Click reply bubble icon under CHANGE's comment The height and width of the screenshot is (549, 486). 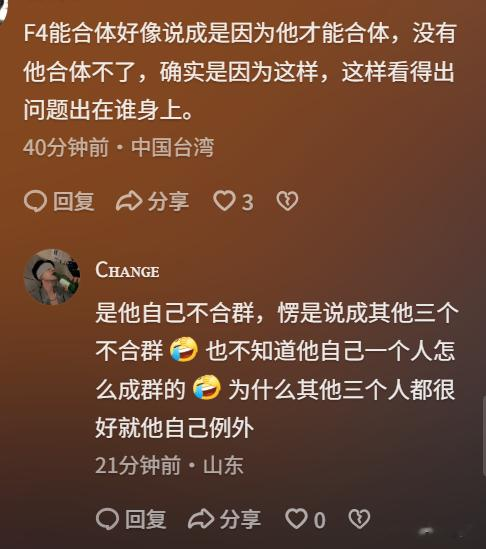click(x=107, y=519)
